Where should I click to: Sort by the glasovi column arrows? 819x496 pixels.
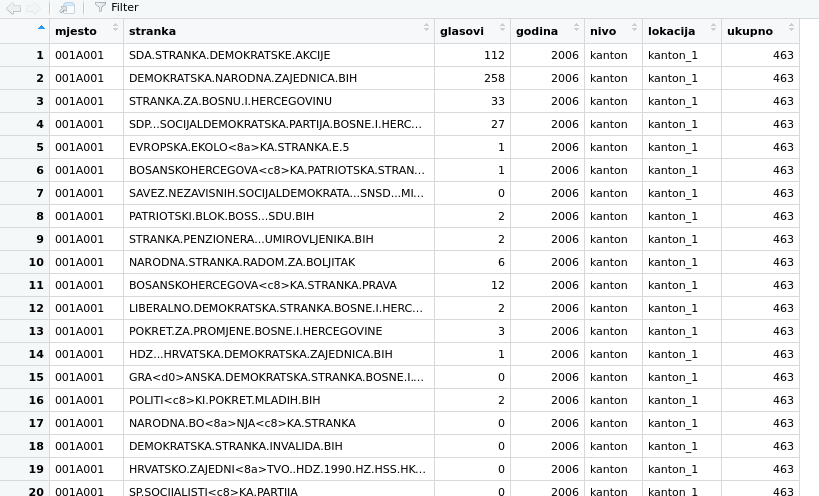tap(502, 28)
